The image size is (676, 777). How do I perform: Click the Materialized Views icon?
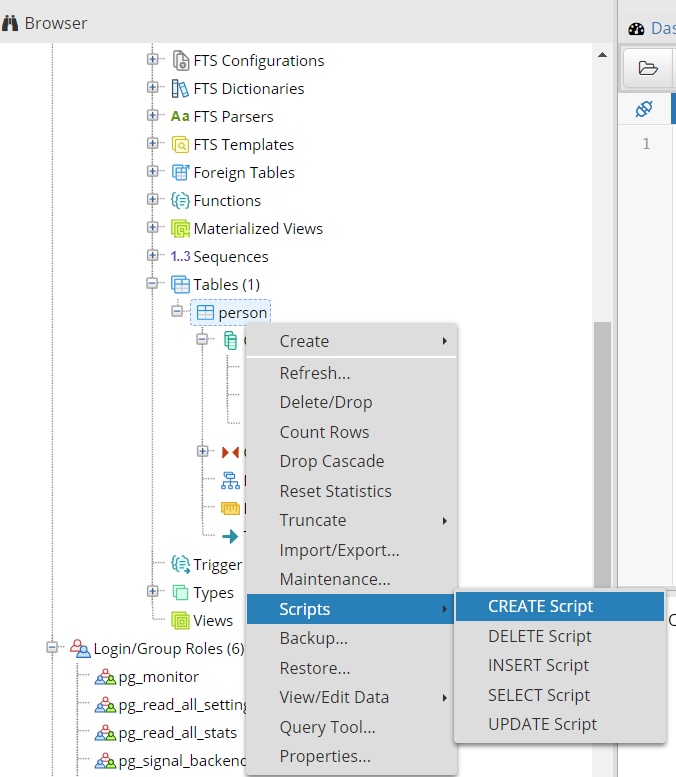point(180,228)
